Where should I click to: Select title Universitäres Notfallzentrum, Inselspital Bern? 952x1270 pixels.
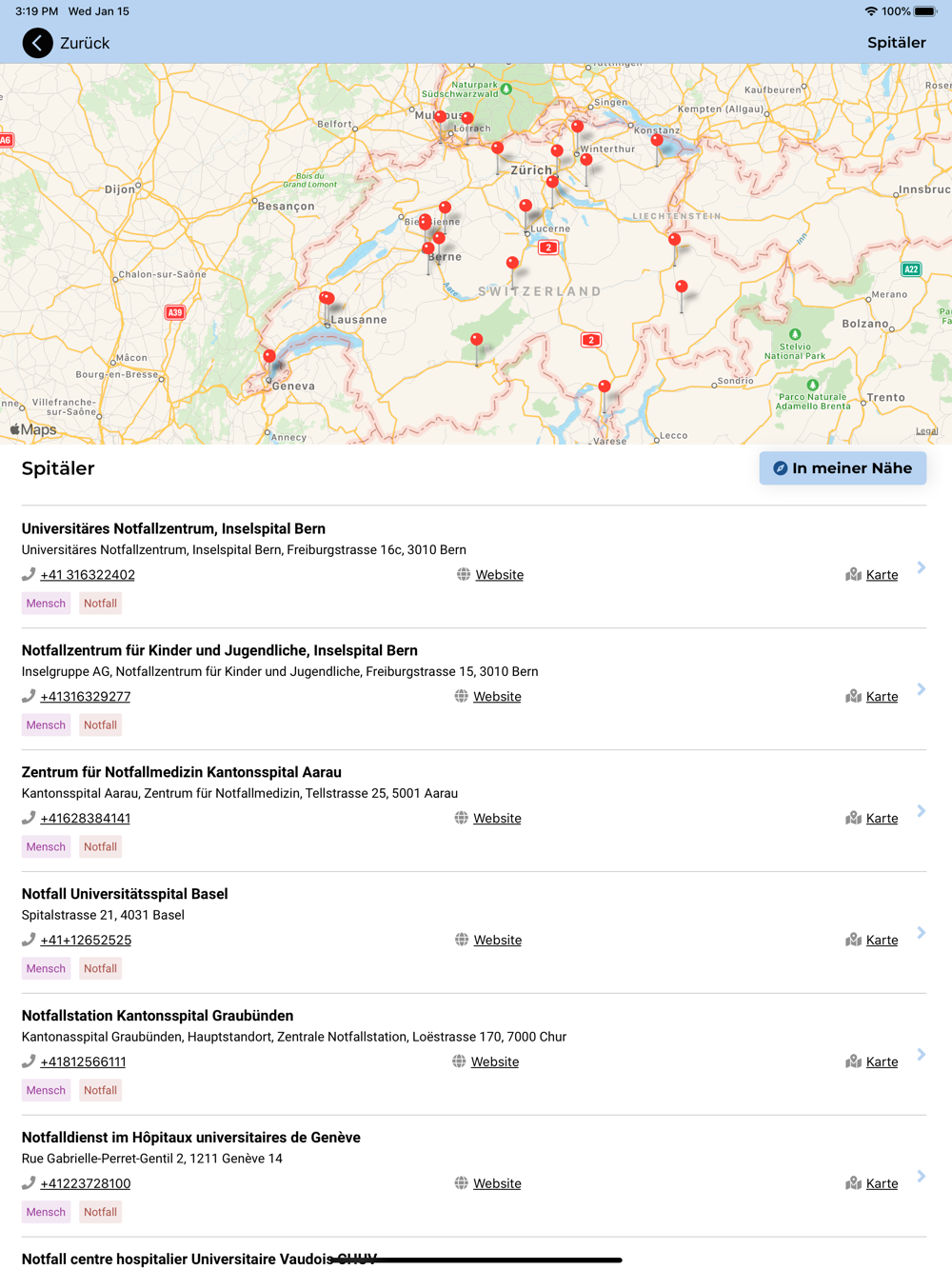pos(173,529)
